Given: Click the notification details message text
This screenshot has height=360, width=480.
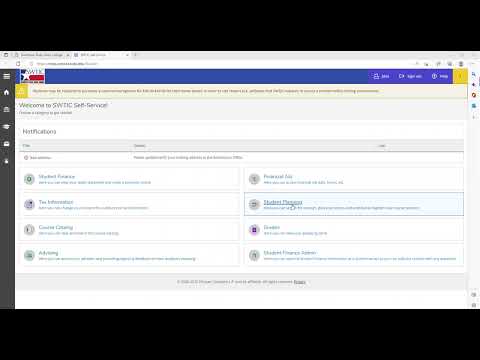Looking at the screenshot, I should point(188,157).
